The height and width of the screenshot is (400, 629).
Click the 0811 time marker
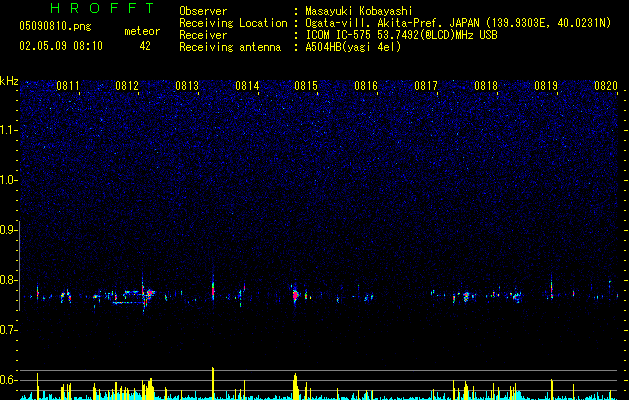(67, 86)
